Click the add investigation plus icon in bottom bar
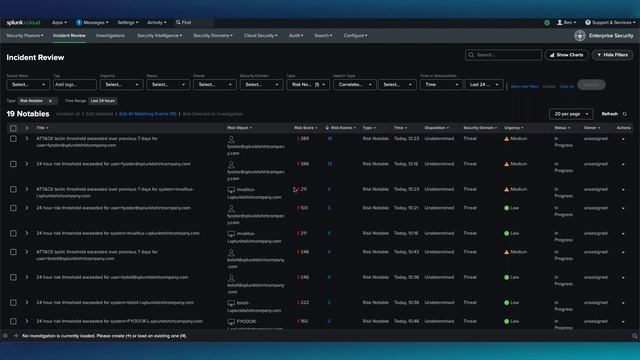Viewport: 640px width, 360px height. point(16,336)
